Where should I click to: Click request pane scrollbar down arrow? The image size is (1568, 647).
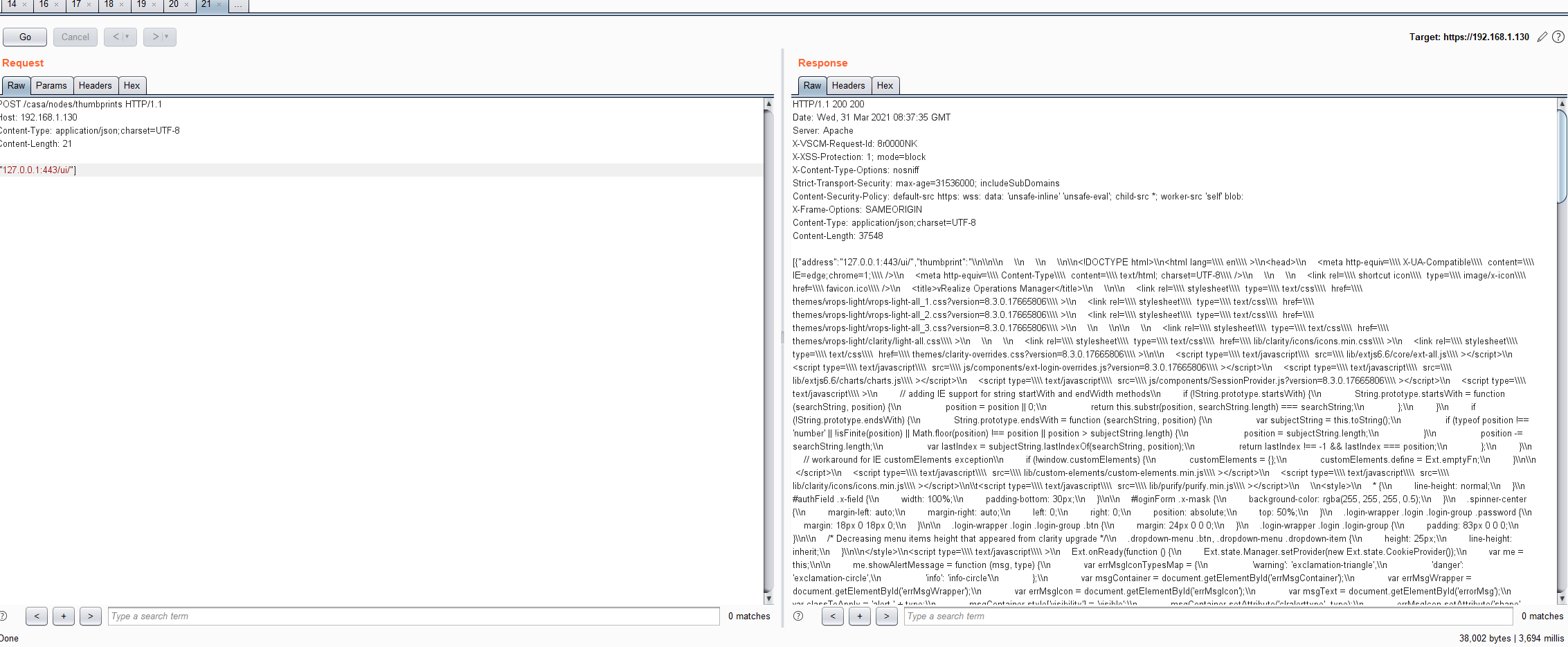pyautogui.click(x=768, y=599)
